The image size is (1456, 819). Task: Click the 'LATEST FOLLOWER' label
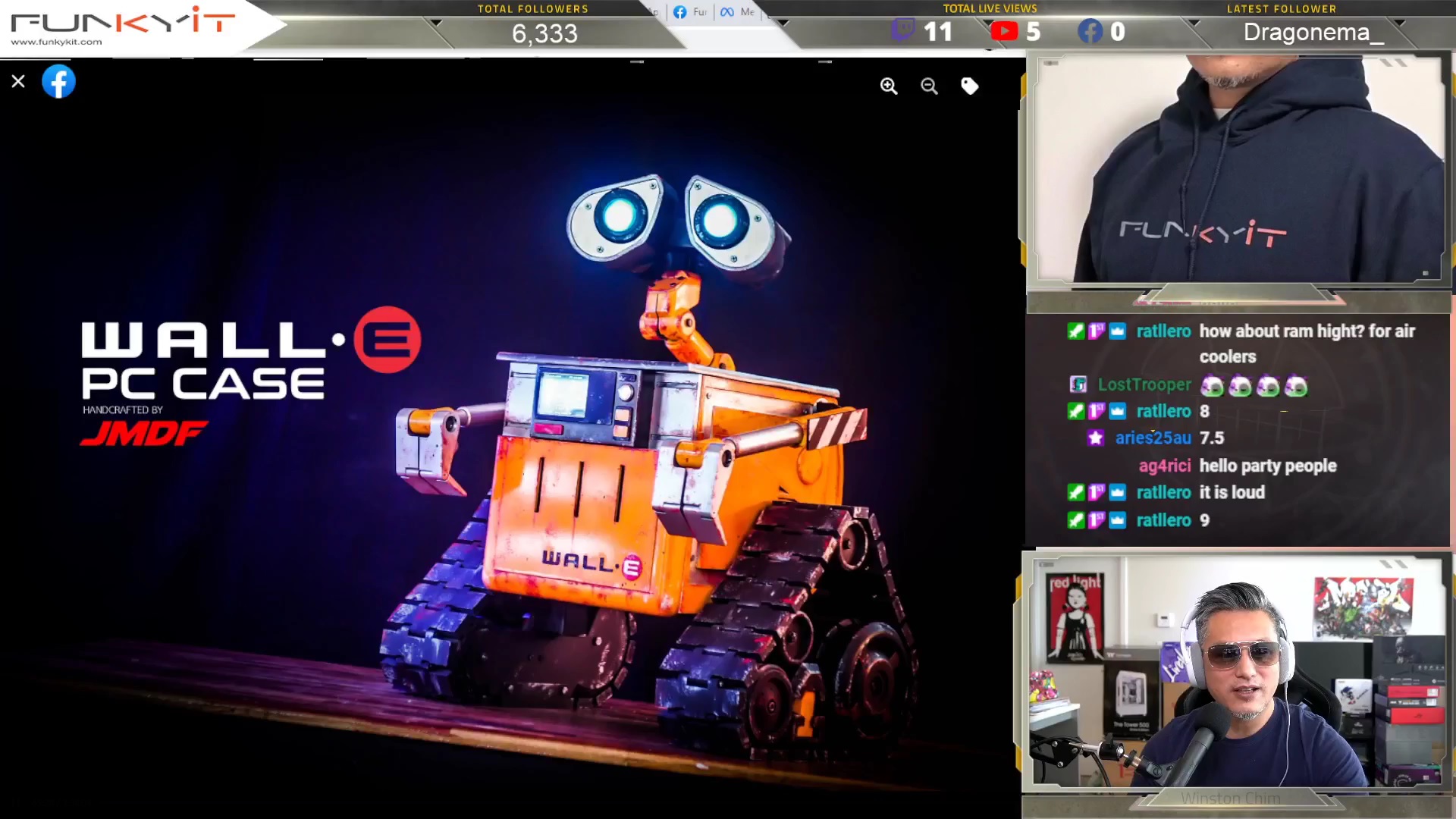1282,9
